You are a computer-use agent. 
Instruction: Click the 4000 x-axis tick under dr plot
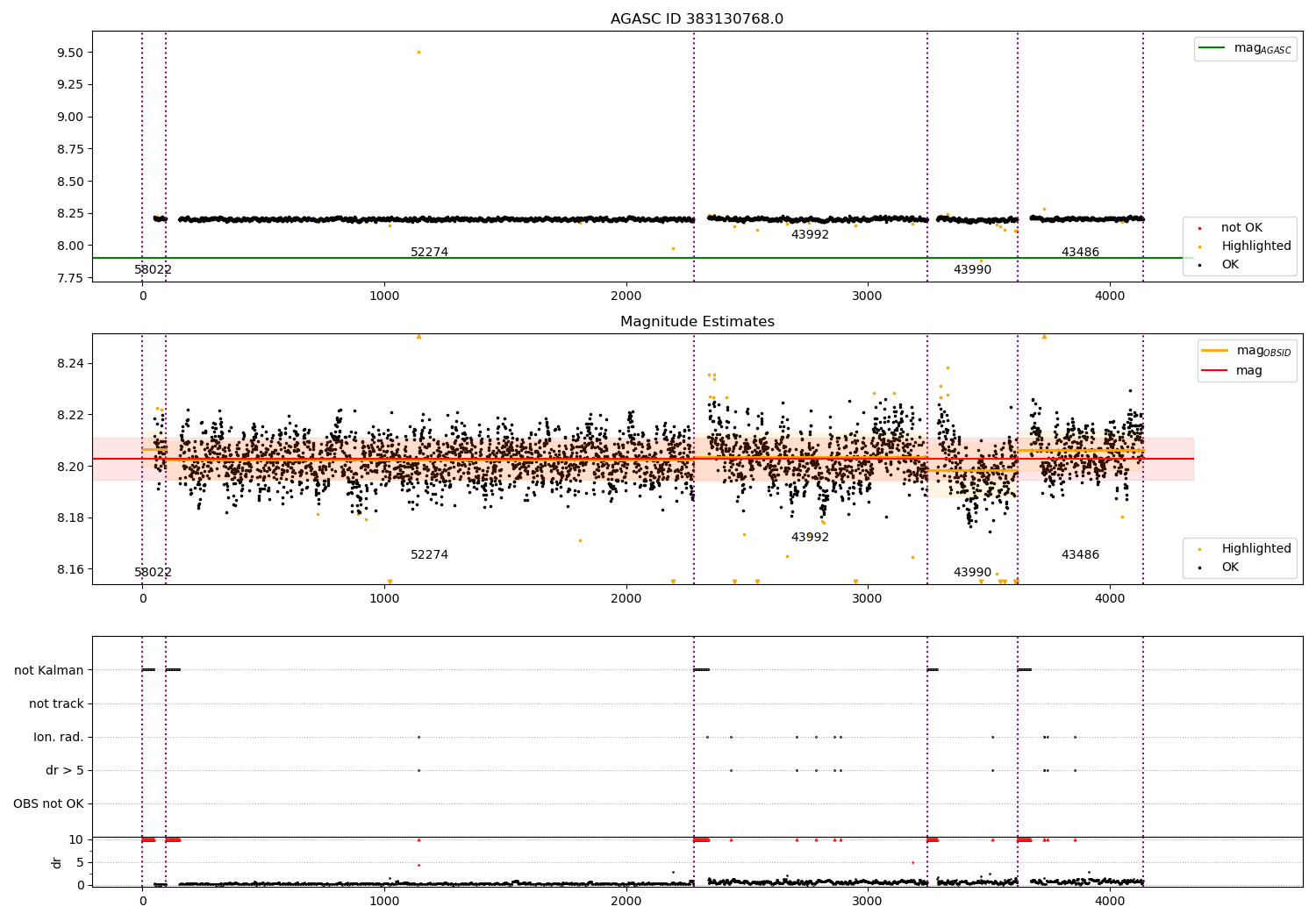(x=1110, y=901)
